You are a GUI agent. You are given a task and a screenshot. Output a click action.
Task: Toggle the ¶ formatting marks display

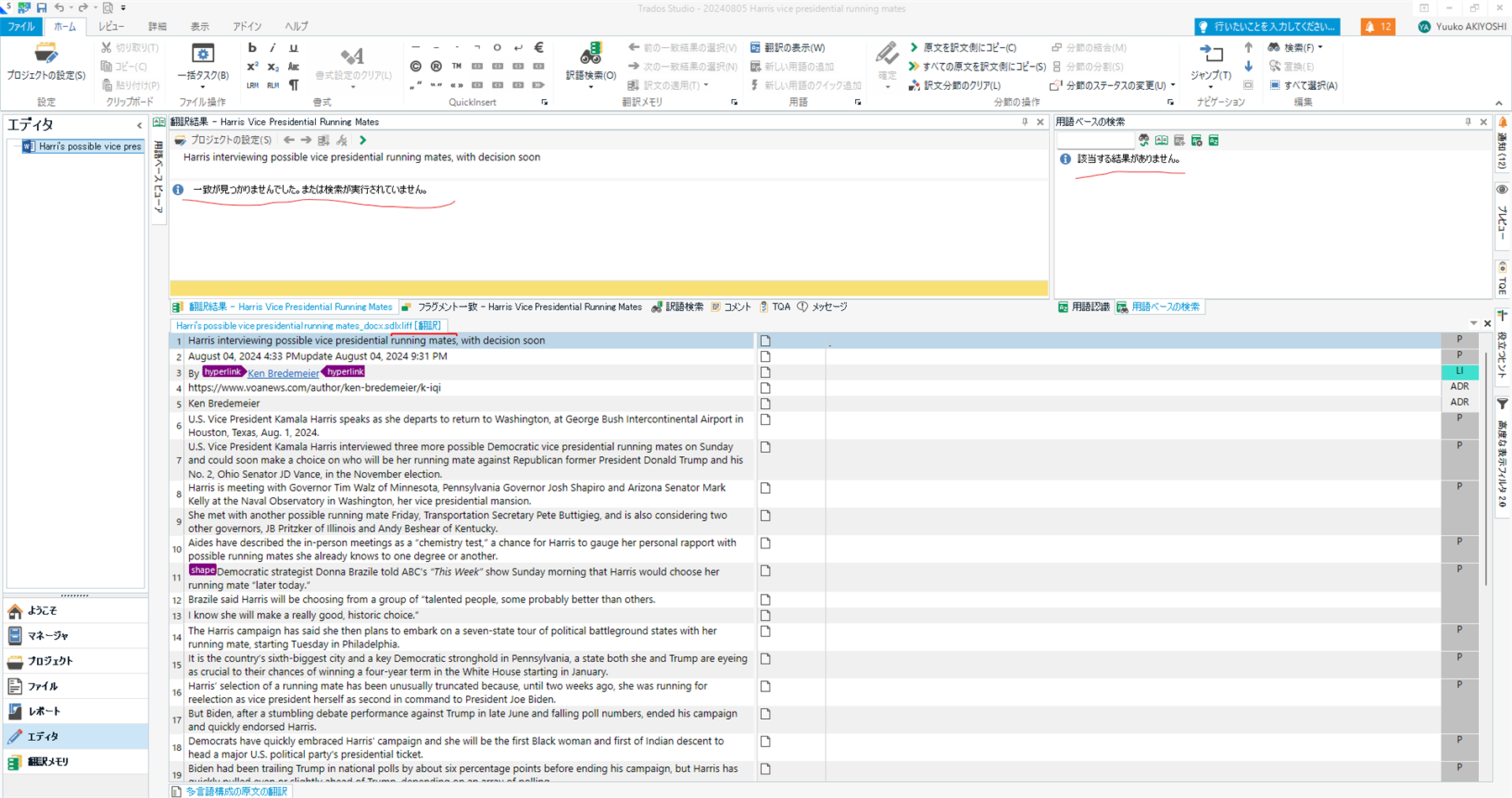point(293,85)
